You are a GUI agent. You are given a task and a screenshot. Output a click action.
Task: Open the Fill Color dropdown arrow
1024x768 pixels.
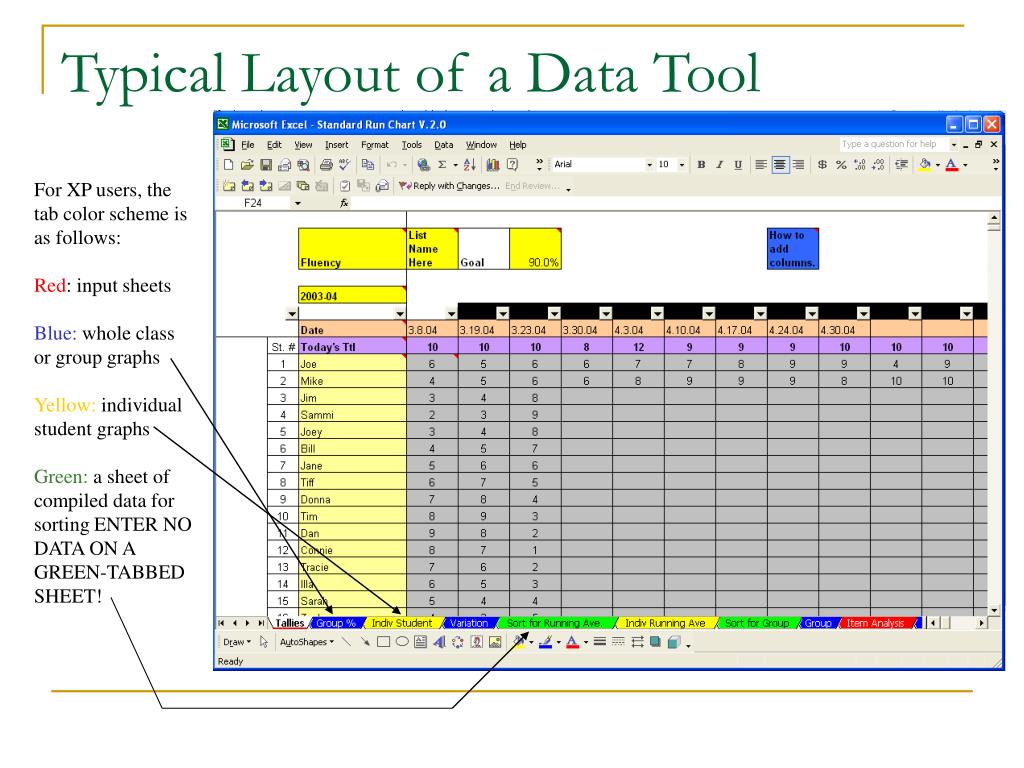pos(938,165)
